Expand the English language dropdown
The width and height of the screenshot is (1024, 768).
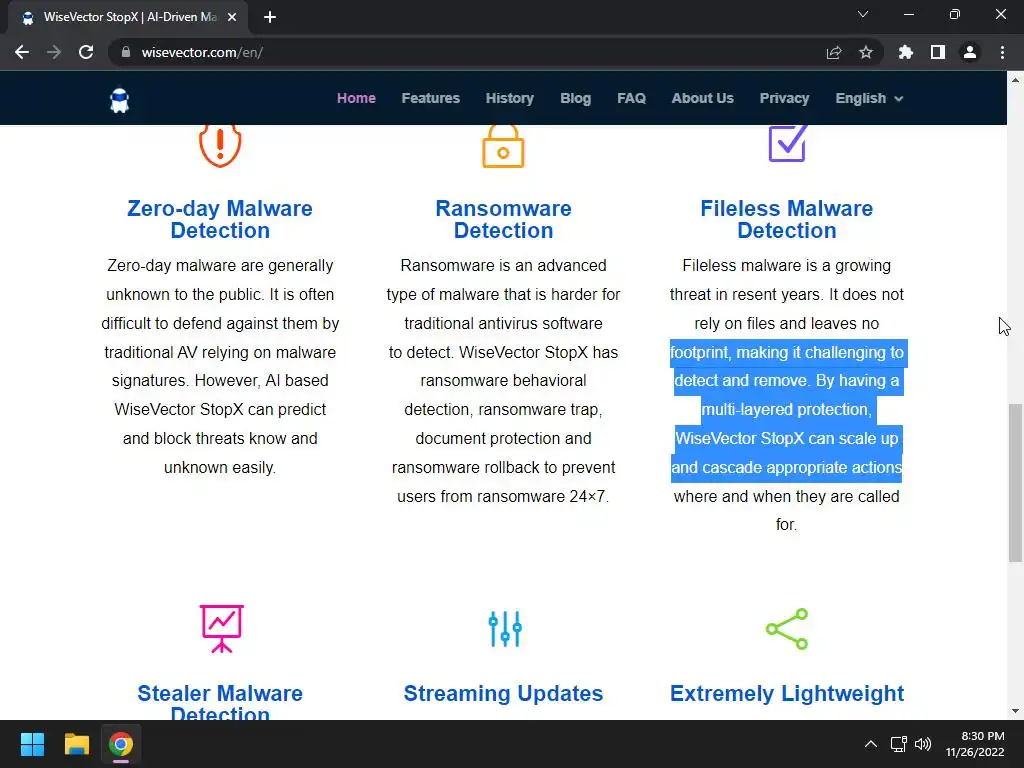[869, 98]
